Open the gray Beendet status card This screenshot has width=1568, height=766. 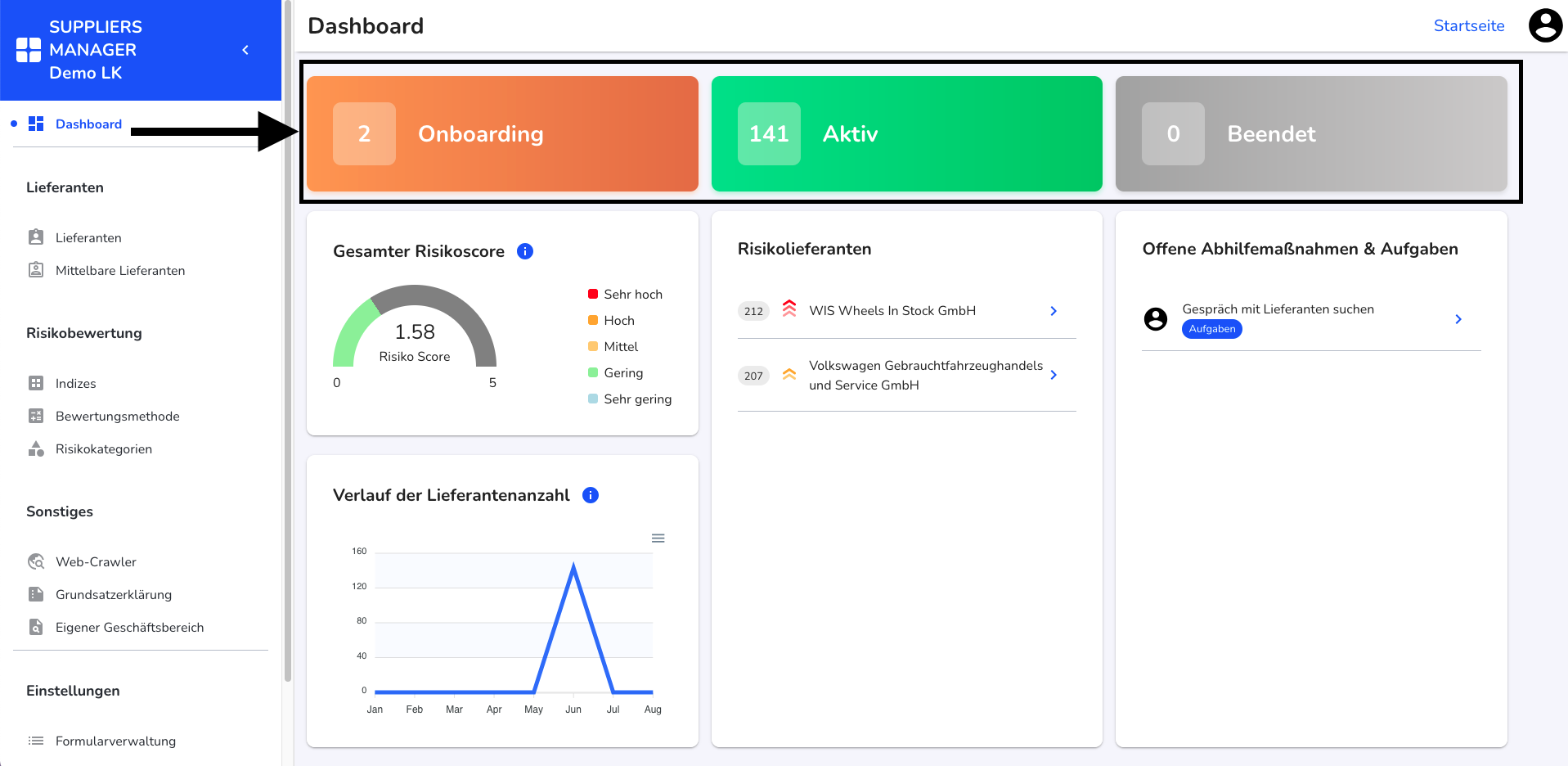[1311, 133]
